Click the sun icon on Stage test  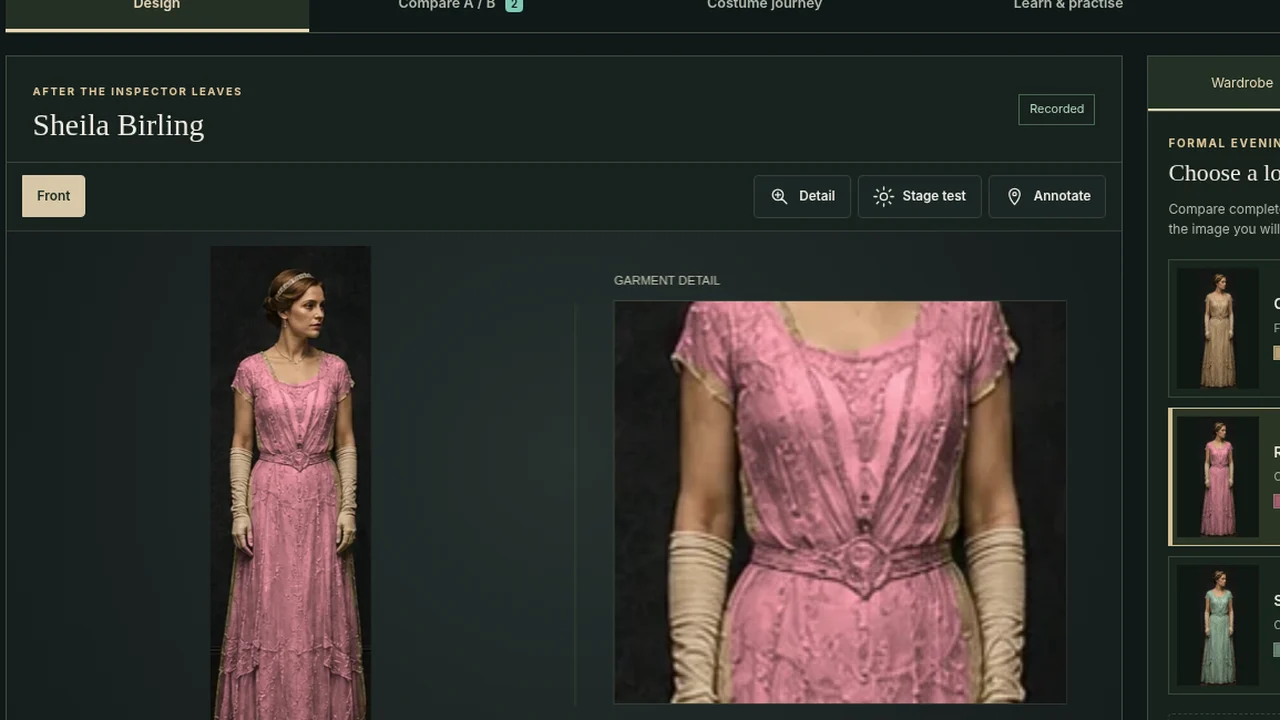click(883, 196)
